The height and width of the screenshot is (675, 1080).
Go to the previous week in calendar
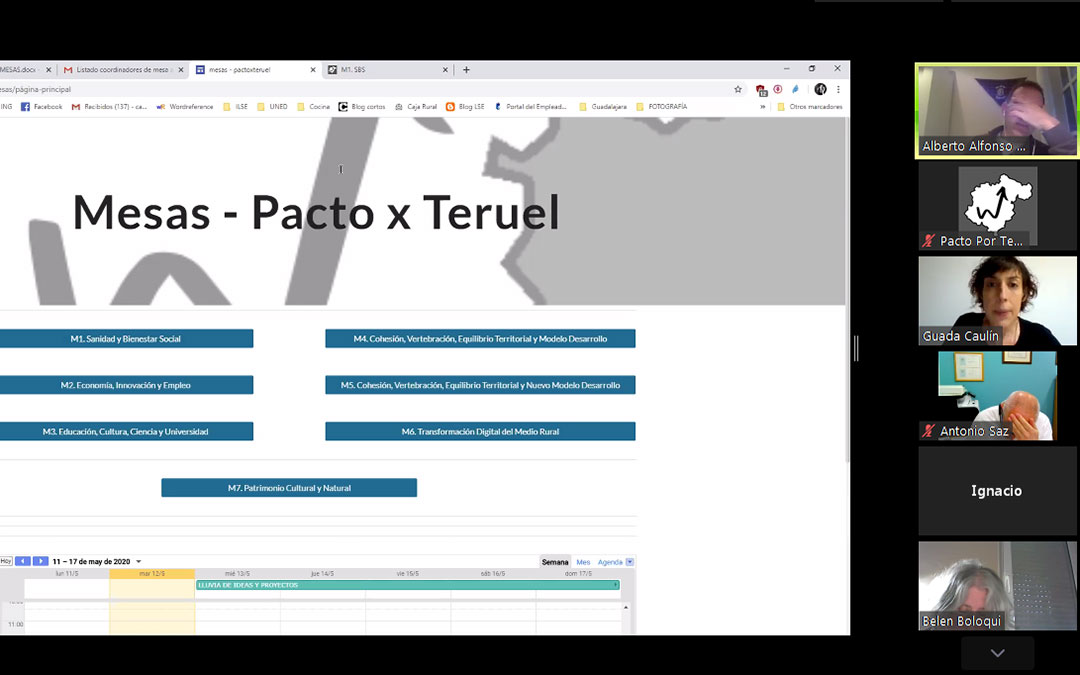click(x=23, y=561)
